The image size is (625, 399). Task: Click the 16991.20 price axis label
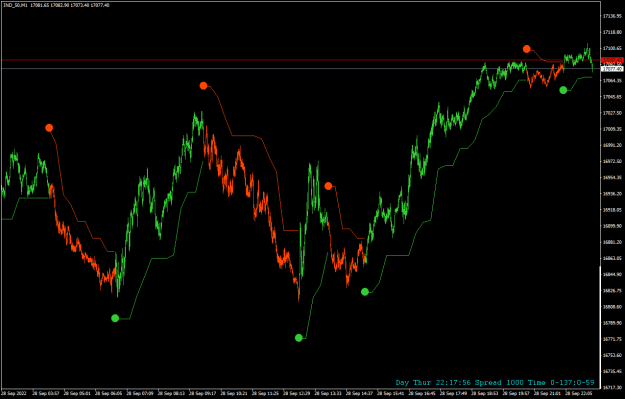click(x=612, y=145)
